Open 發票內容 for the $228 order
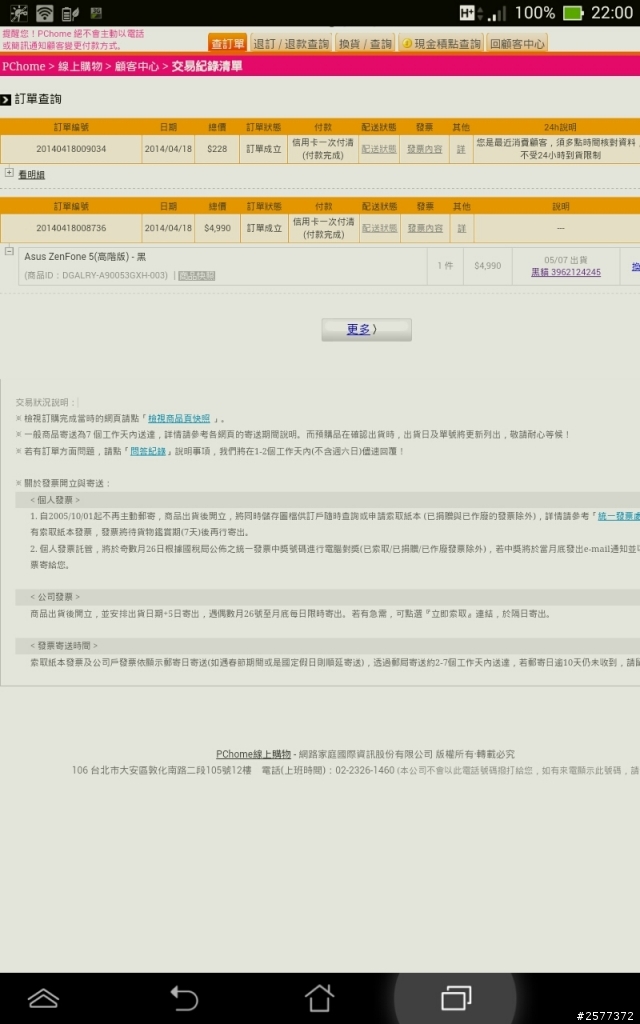 424,149
